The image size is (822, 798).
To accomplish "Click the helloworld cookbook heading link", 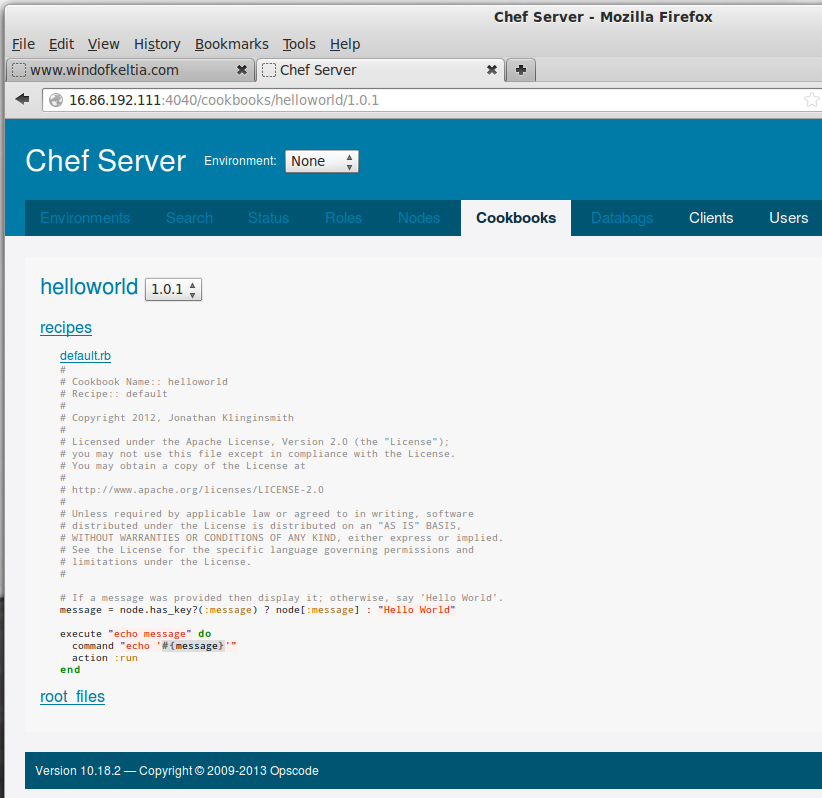I will (x=89, y=287).
